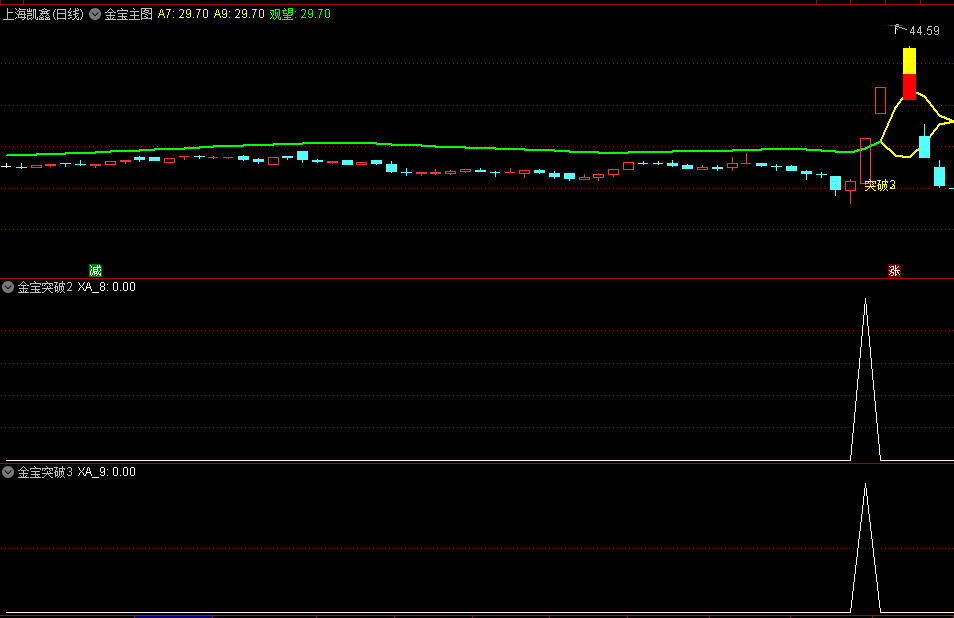Click the red 涨 marker icon
954x618 pixels.
[x=894, y=271]
